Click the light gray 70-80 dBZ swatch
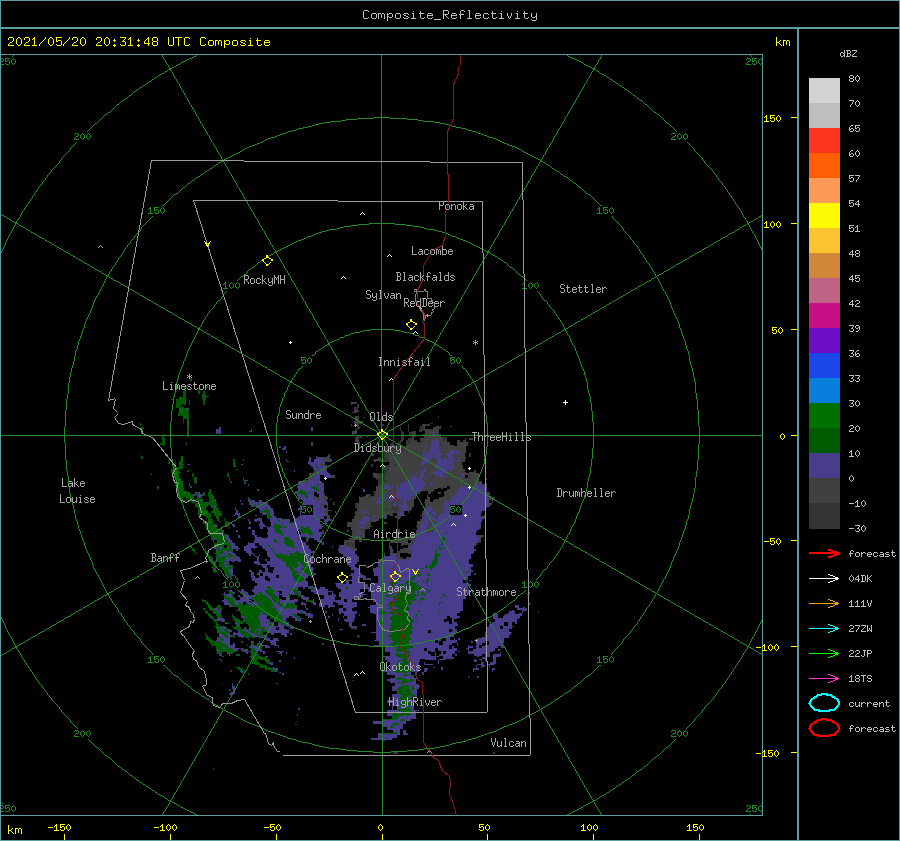Screen dimensions: 900x841 pos(824,90)
